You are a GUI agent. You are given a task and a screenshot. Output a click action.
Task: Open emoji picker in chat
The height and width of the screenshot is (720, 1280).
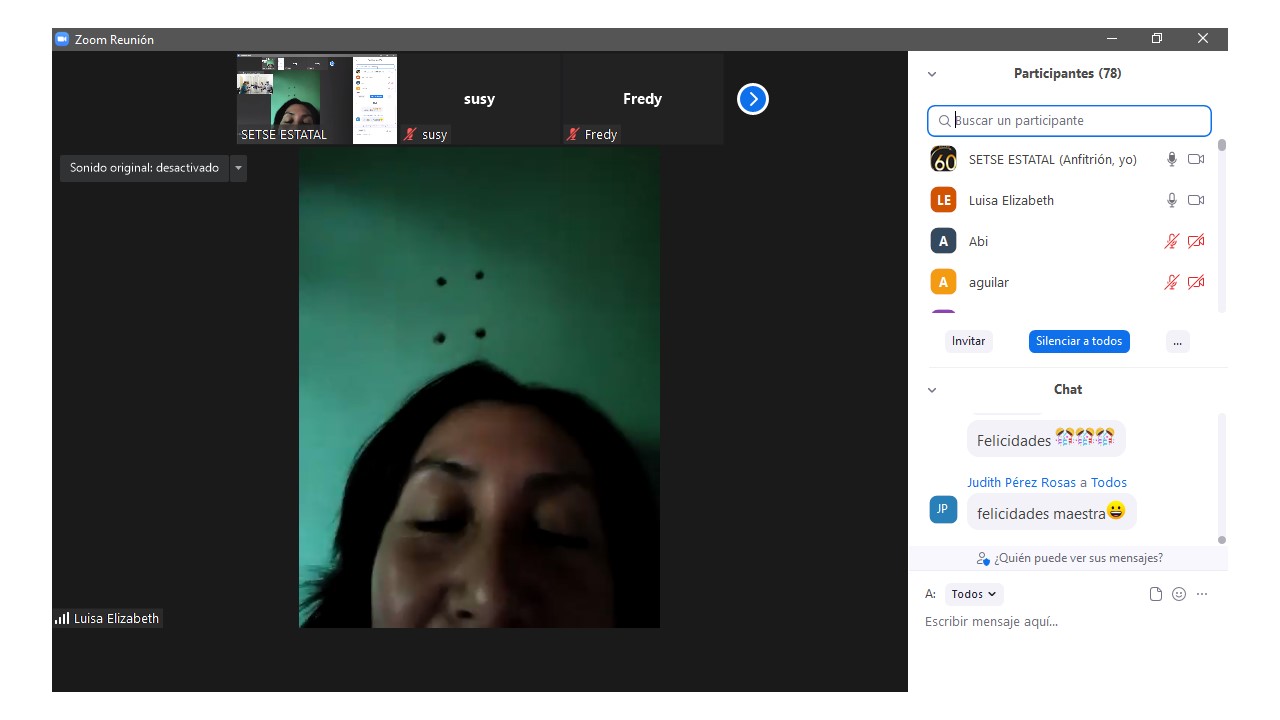pyautogui.click(x=1179, y=594)
